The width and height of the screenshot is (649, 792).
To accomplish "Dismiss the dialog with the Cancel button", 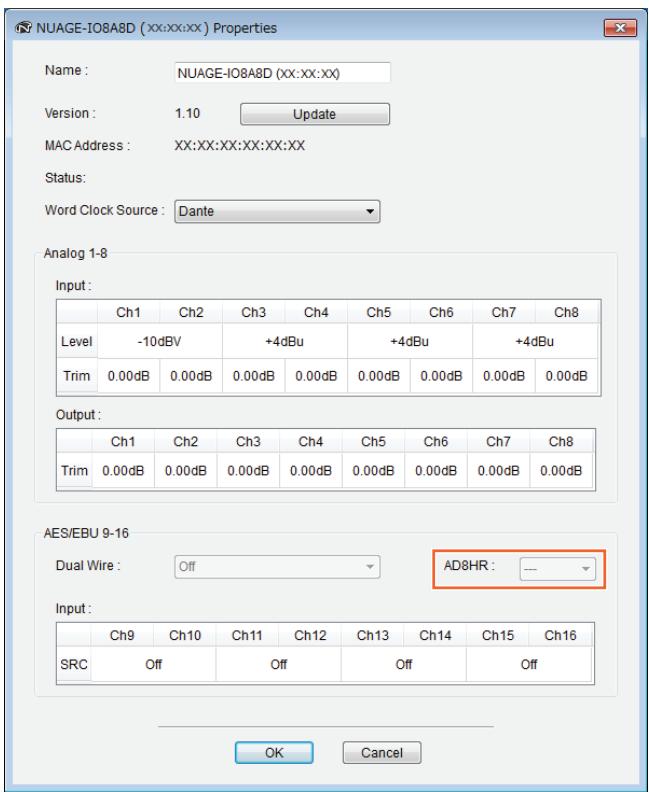I will tap(382, 753).
